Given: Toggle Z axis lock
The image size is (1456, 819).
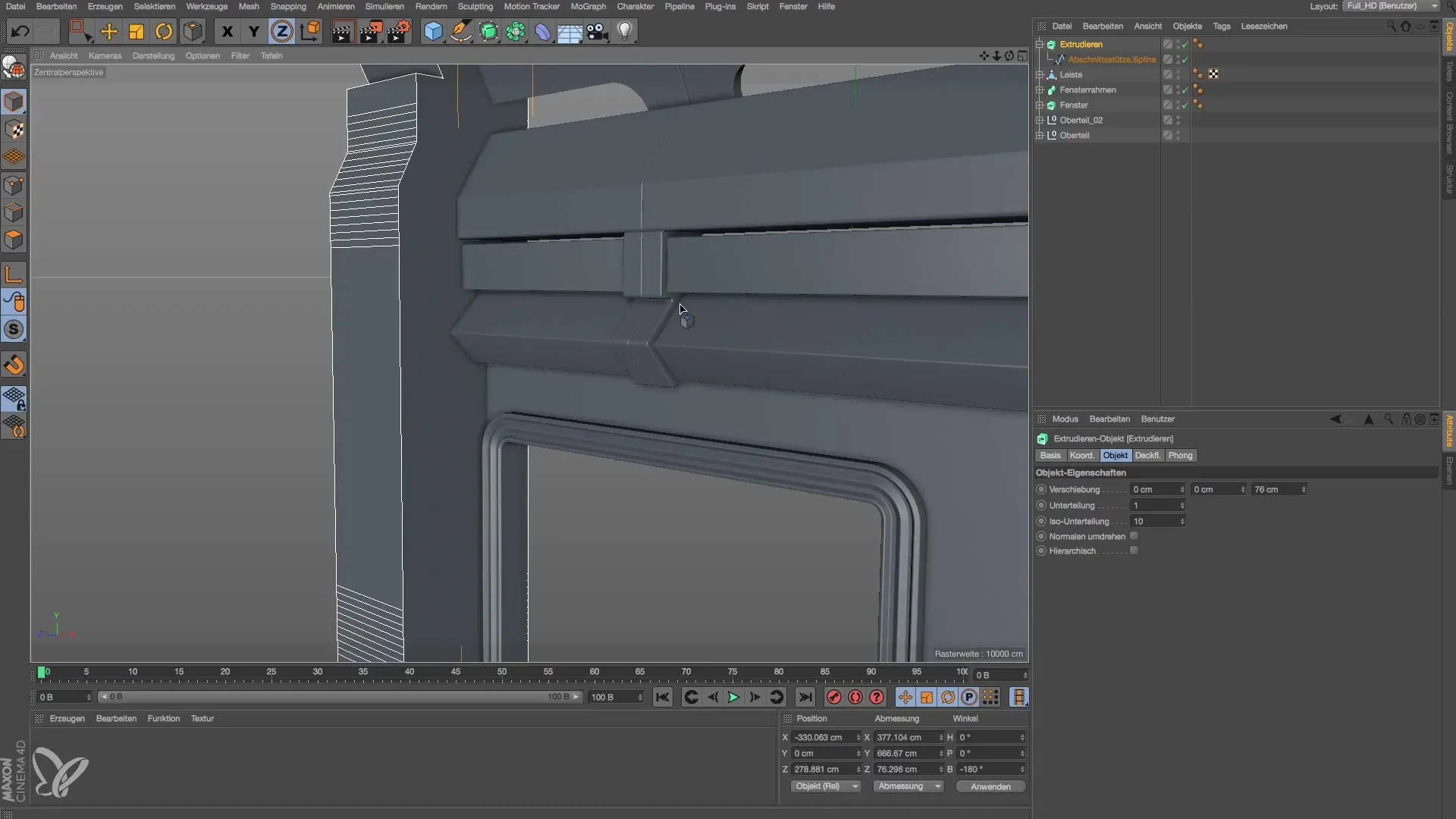Looking at the screenshot, I should pos(281,31).
